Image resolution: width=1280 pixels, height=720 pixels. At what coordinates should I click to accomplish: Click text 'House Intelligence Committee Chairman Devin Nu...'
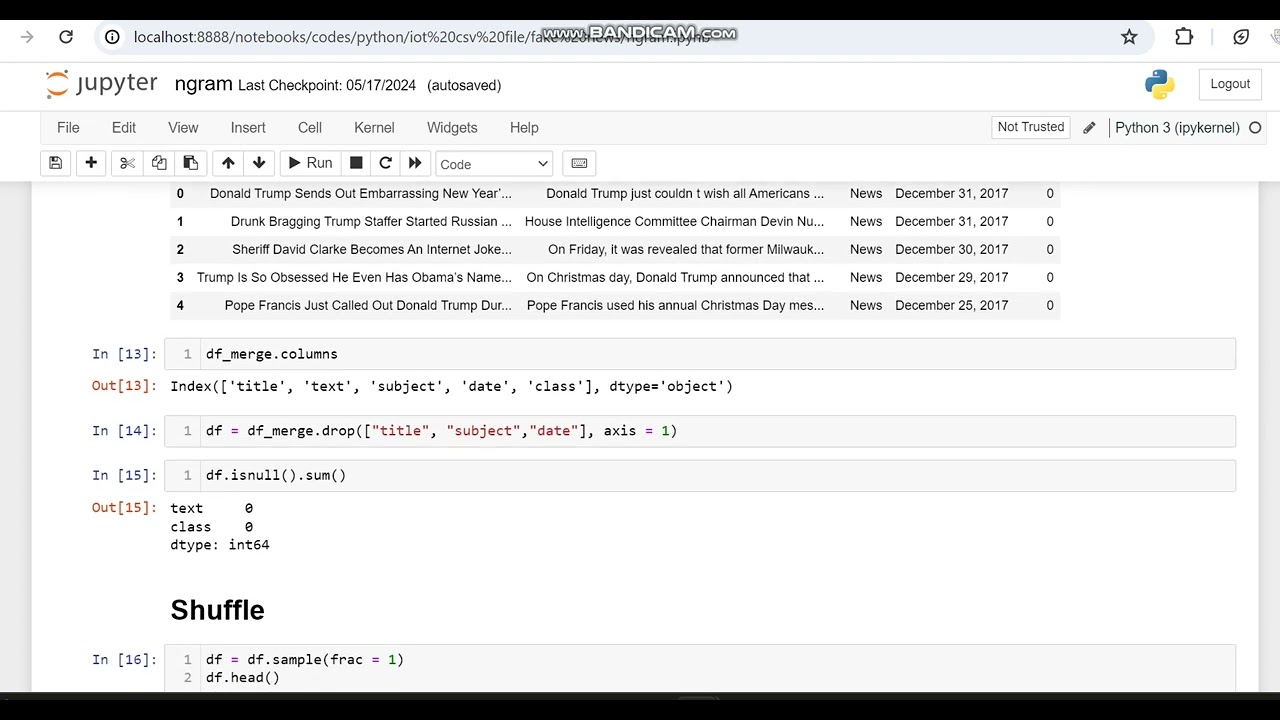[x=674, y=221]
